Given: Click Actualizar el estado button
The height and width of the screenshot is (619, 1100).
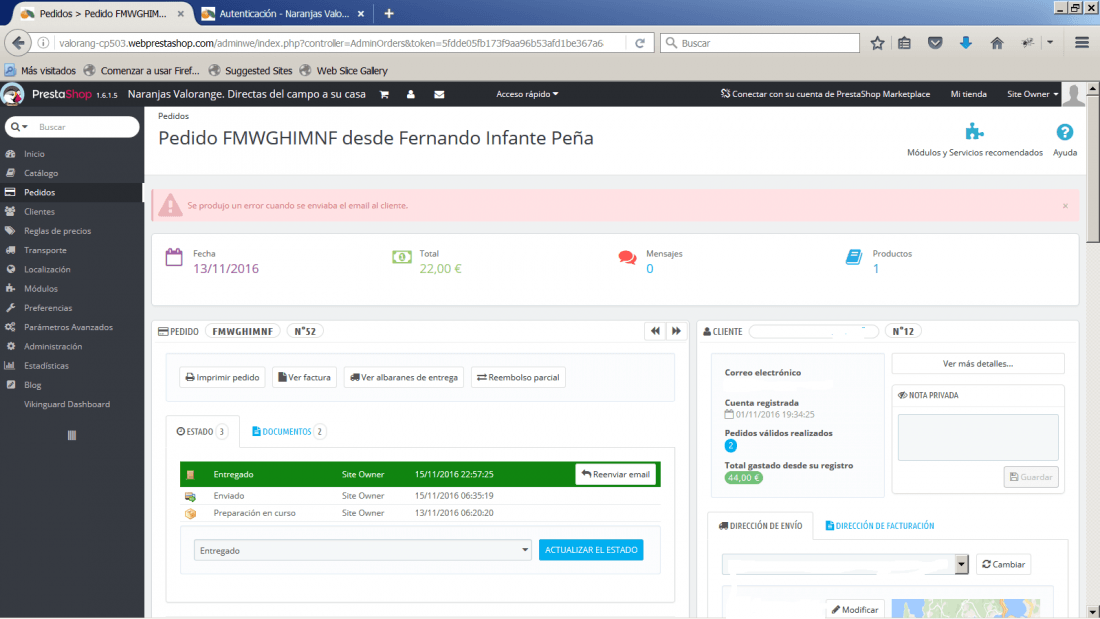Looking at the screenshot, I should (x=591, y=550).
